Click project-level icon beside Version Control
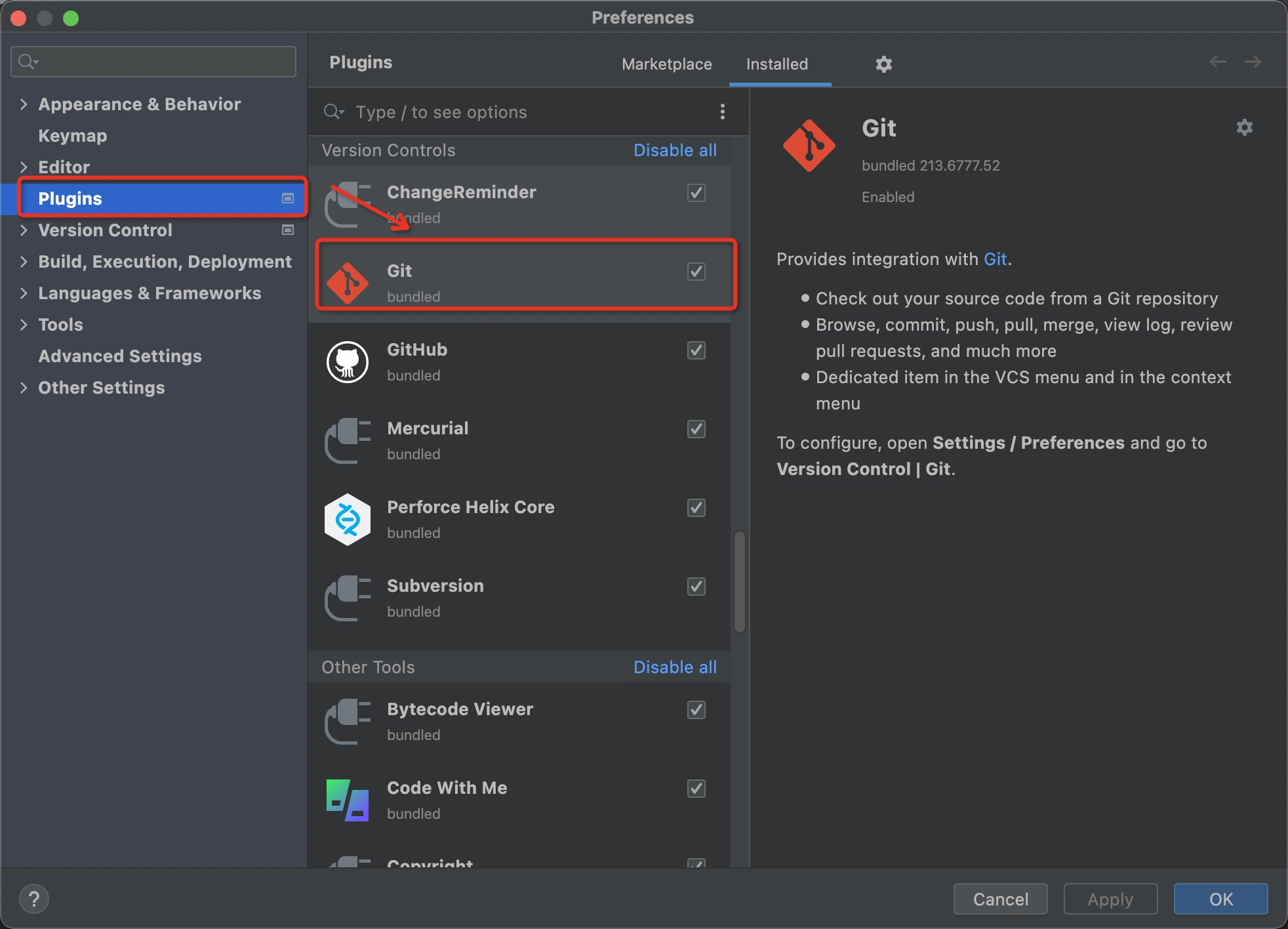This screenshot has width=1288, height=929. coord(288,230)
